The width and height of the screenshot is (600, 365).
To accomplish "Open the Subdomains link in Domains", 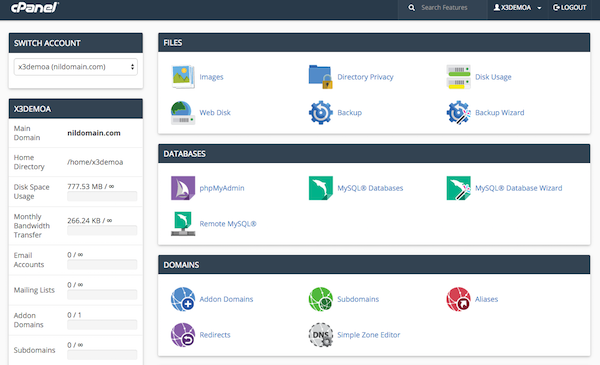I will pos(358,299).
